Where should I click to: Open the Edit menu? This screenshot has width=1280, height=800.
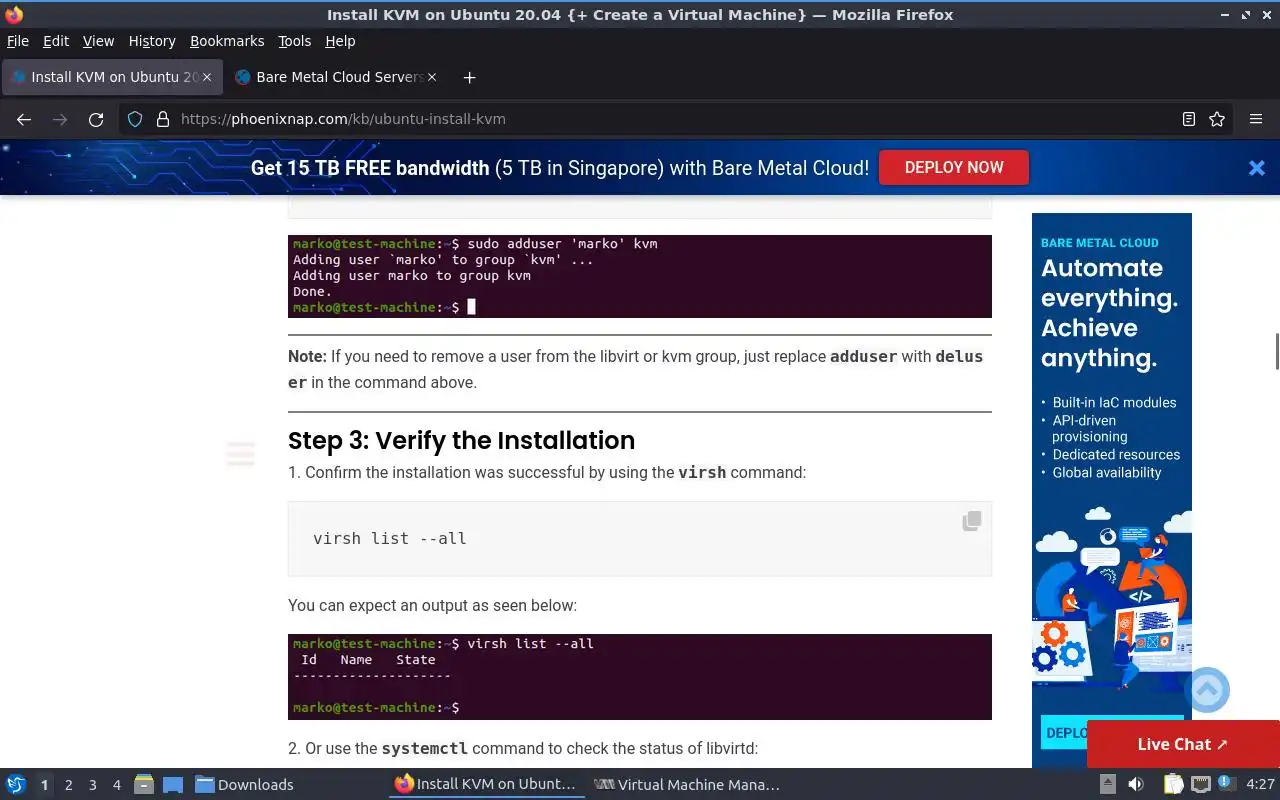(x=56, y=41)
